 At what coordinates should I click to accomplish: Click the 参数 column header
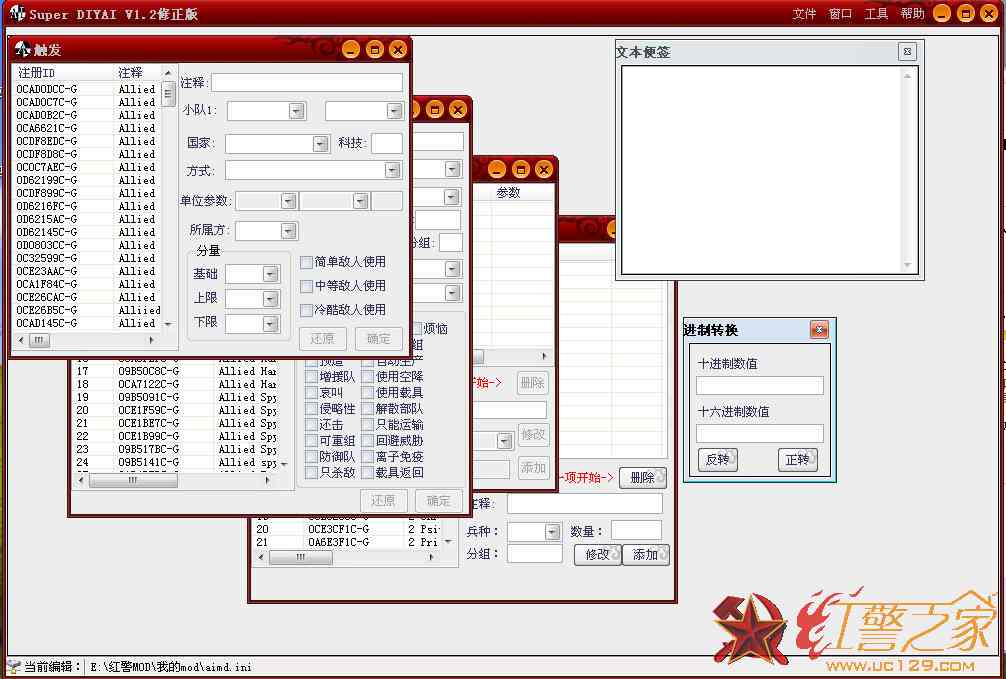[522, 193]
